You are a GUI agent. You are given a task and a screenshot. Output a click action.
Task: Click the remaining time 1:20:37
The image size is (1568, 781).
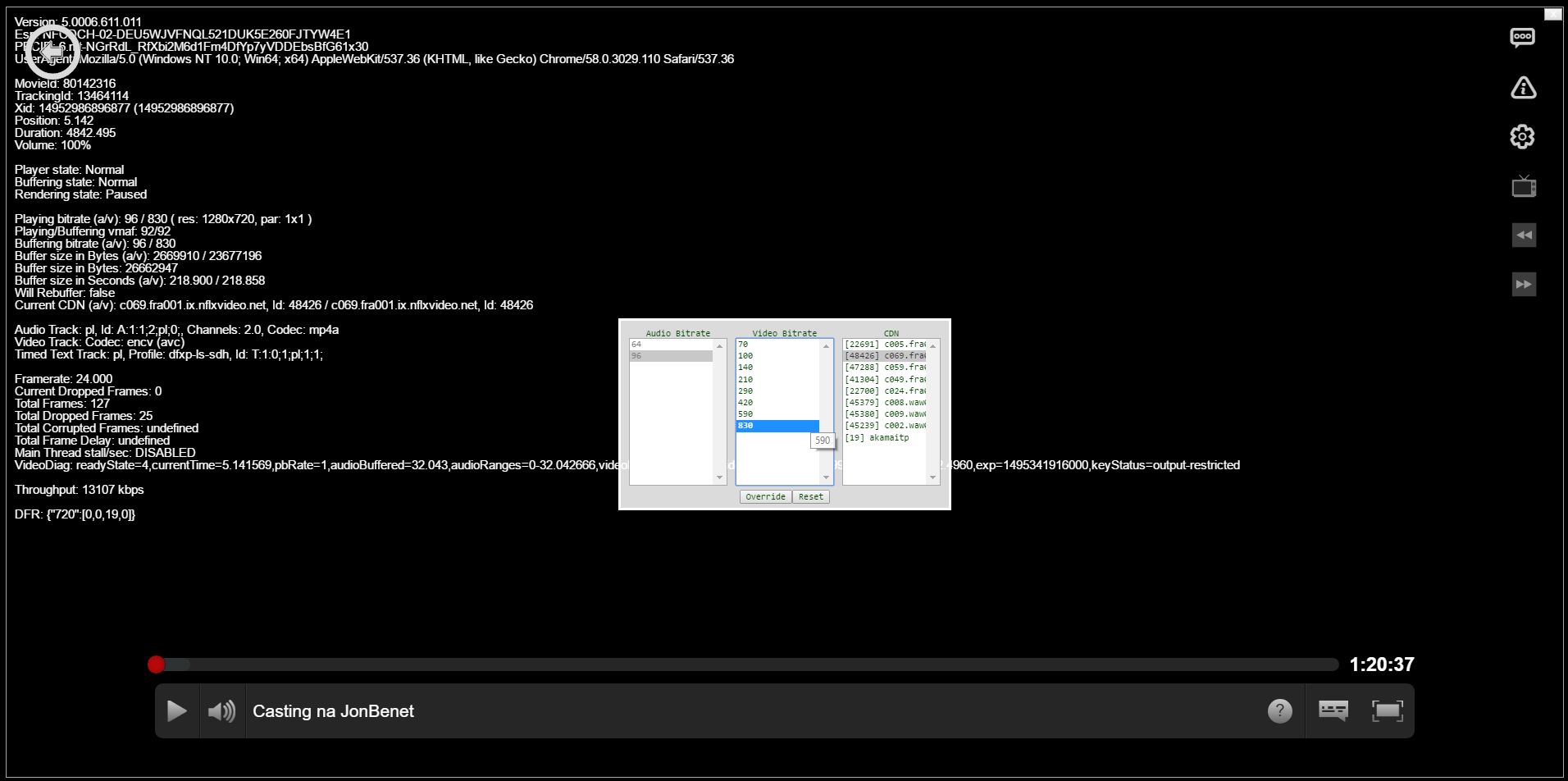[x=1382, y=665]
